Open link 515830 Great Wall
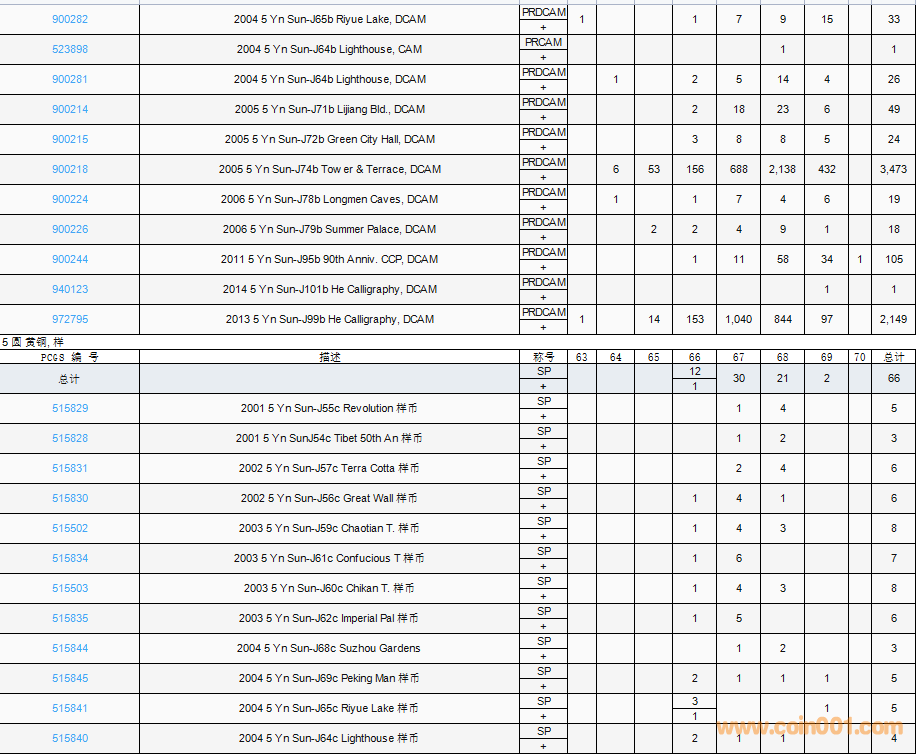The width and height of the screenshot is (916, 754). coord(70,498)
